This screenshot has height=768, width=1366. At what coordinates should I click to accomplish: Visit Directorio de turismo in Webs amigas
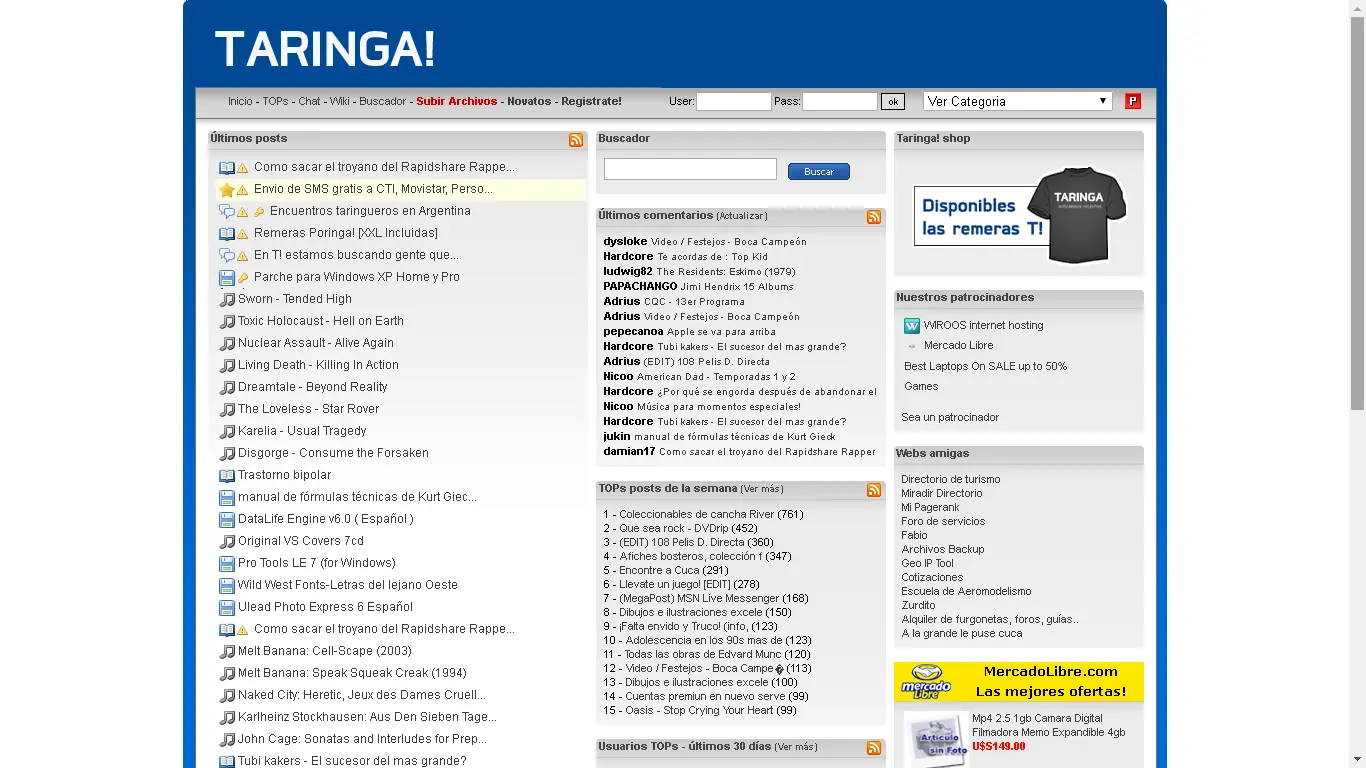[950, 479]
